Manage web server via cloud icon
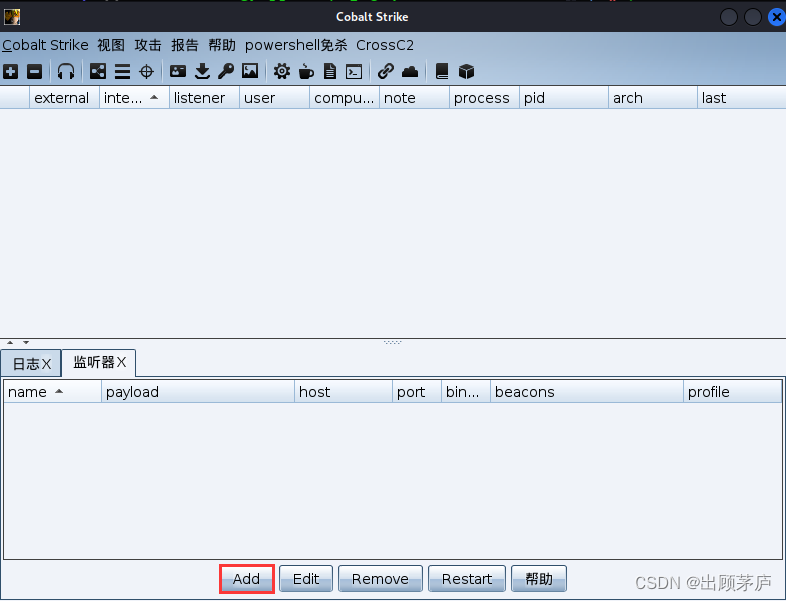Screen dimensions: 786x601 [410, 72]
